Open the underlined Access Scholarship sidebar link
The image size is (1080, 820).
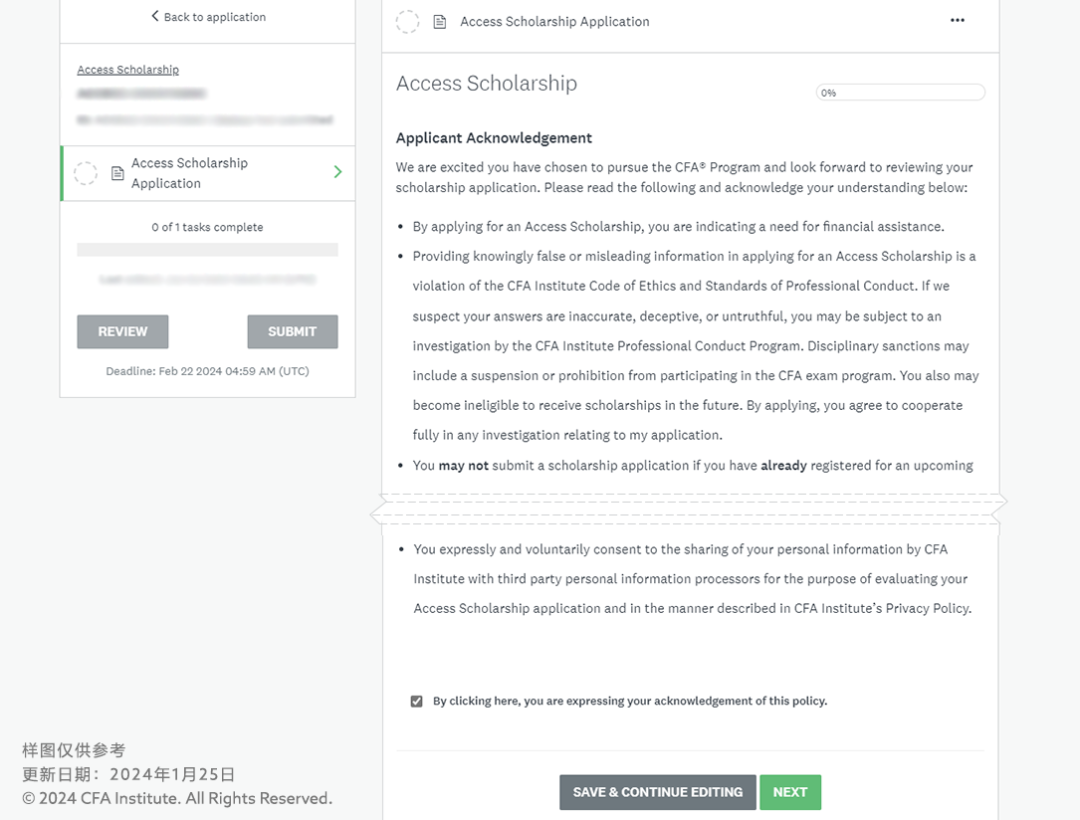tap(128, 70)
